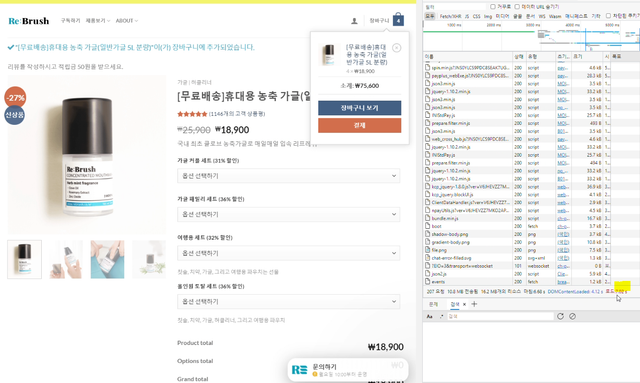Click the orange 결제 button
This screenshot has height=383, width=640.
pos(360,125)
